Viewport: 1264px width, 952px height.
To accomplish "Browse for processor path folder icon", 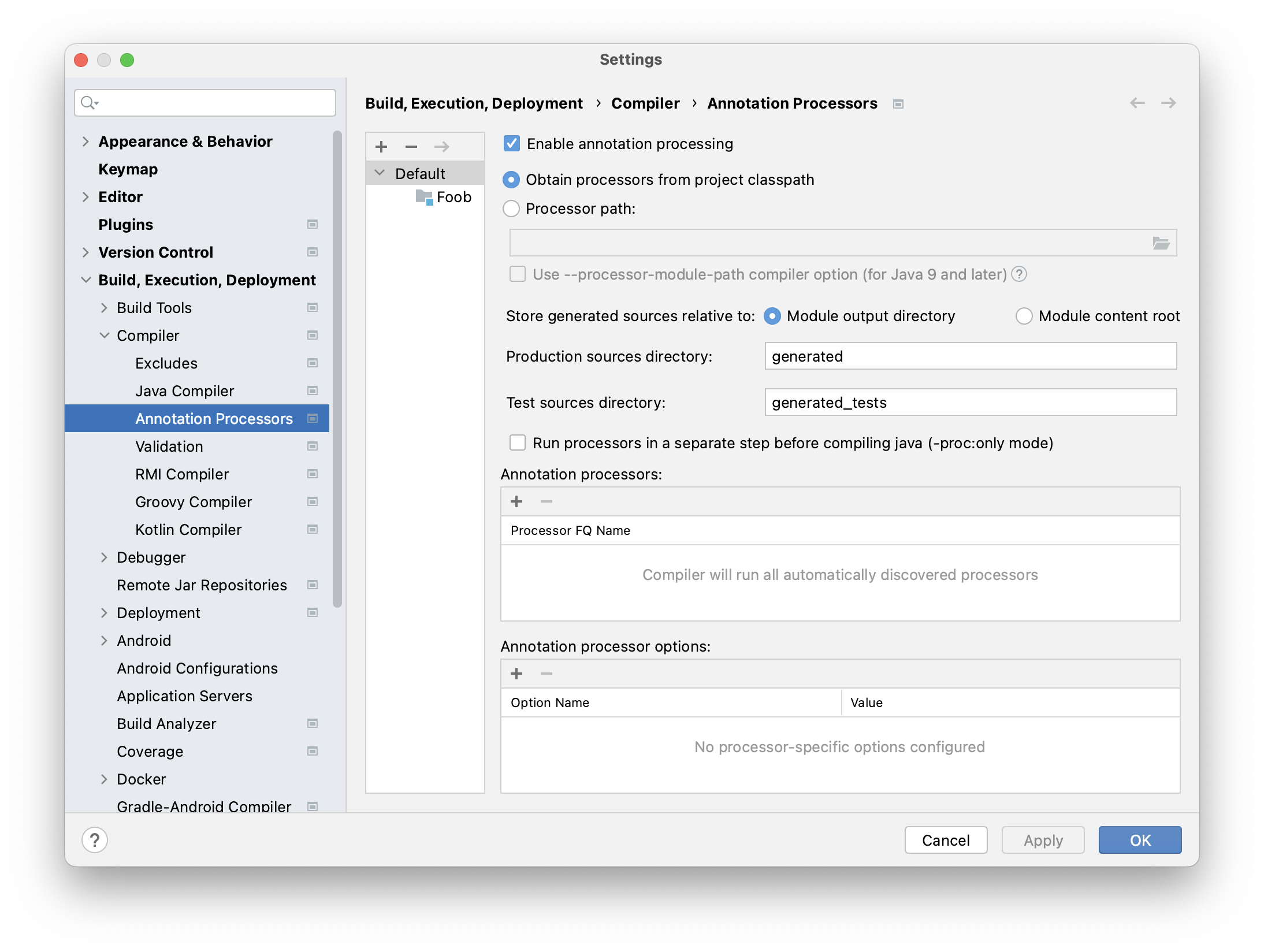I will click(x=1161, y=243).
